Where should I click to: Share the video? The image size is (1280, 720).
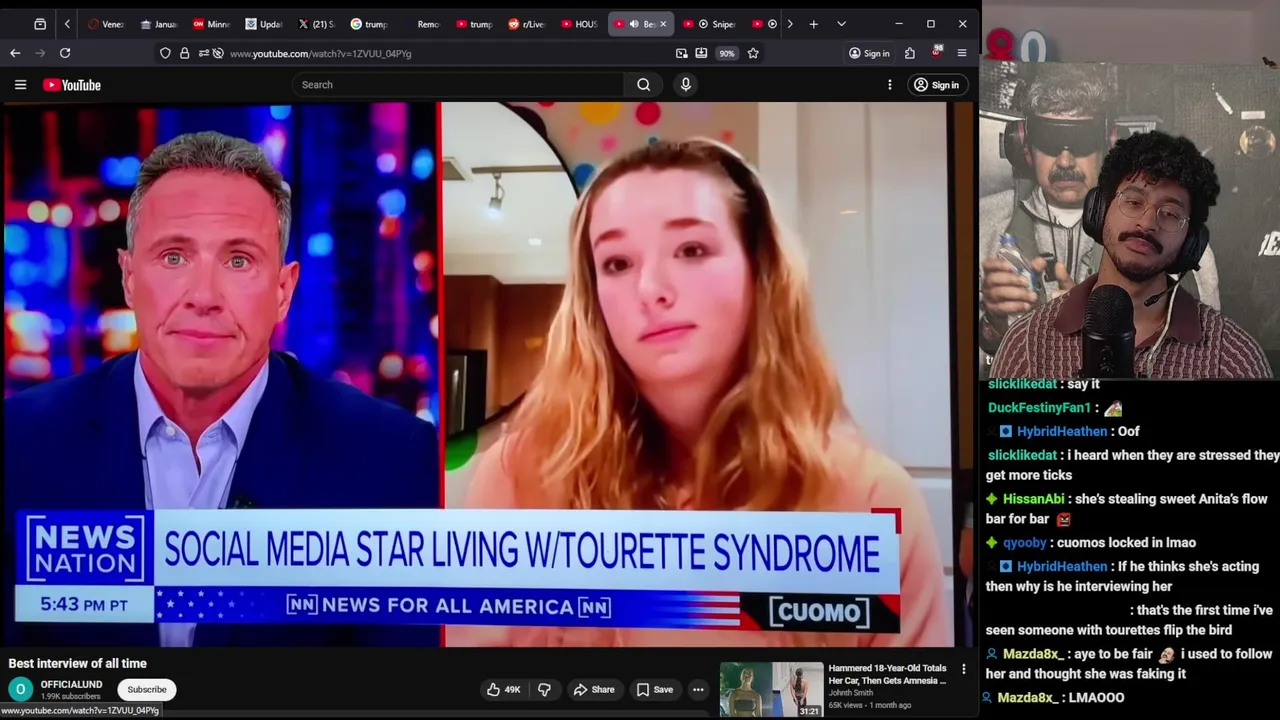pos(594,690)
